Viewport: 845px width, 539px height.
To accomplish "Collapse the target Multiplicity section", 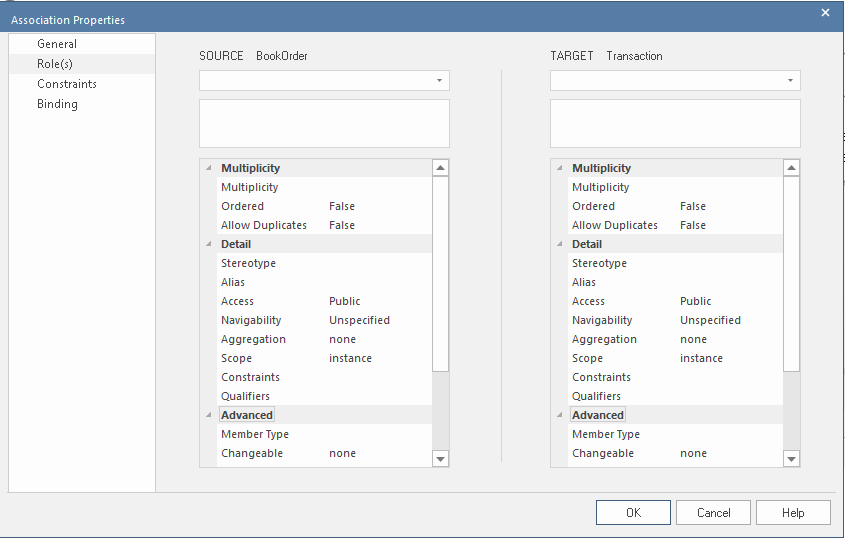I will coord(559,168).
